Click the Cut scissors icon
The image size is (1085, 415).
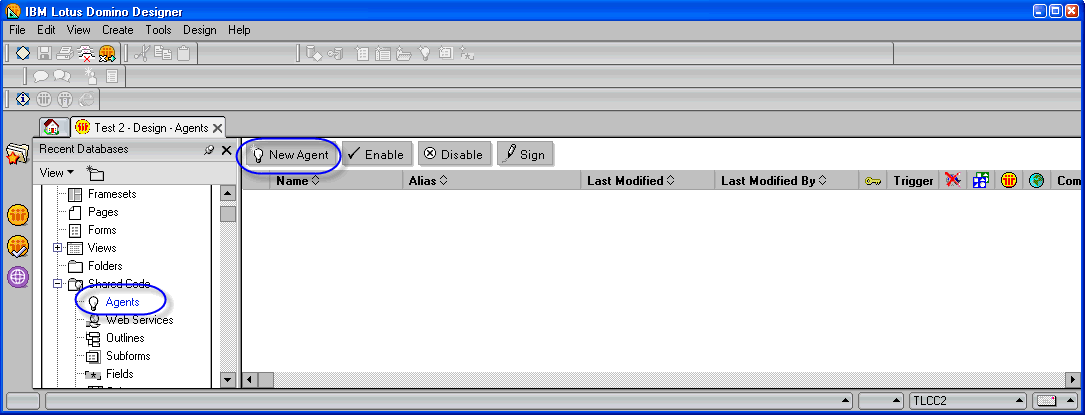tap(142, 53)
